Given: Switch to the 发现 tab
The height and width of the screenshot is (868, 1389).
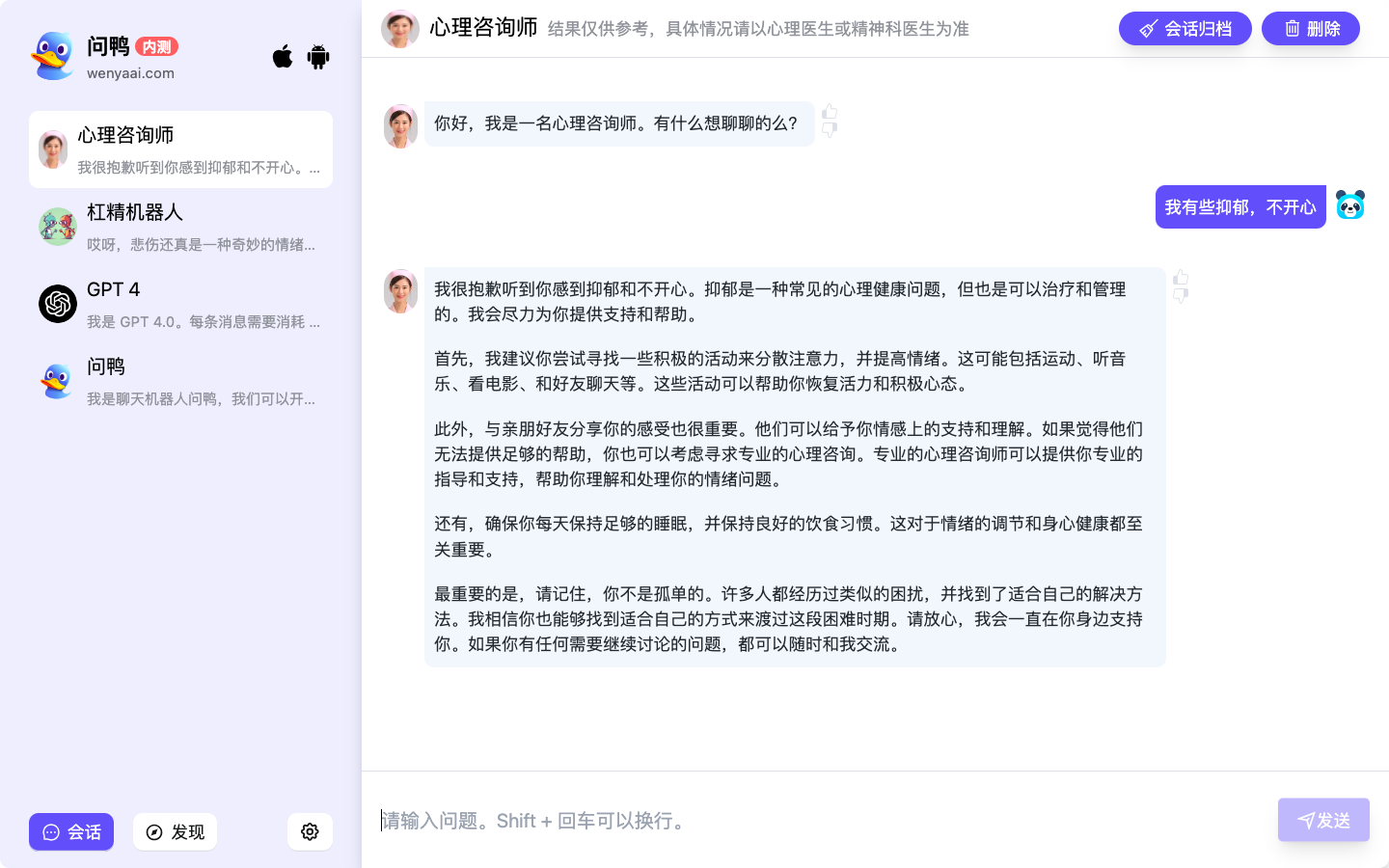Looking at the screenshot, I should tap(175, 831).
